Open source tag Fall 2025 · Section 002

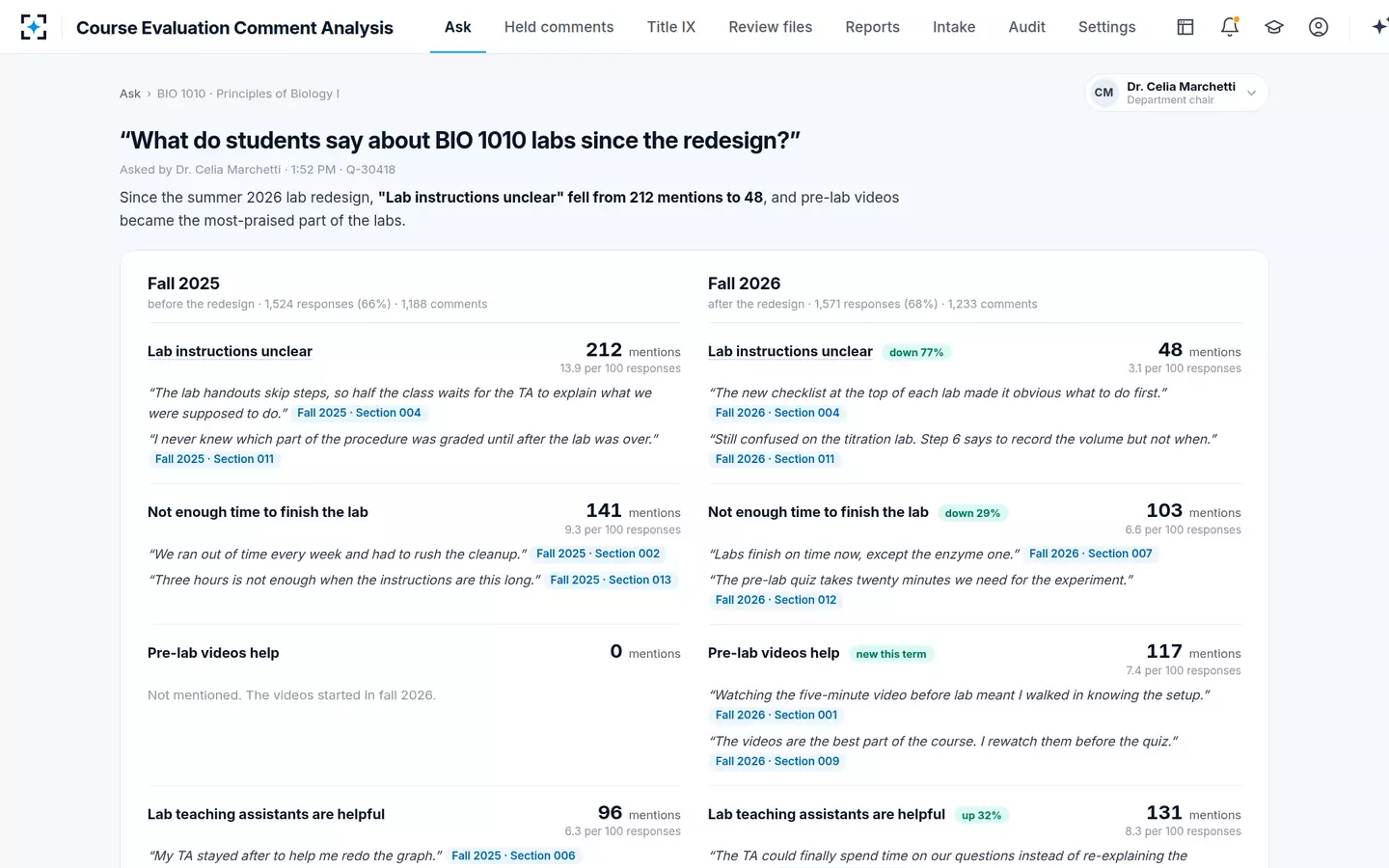tap(598, 554)
